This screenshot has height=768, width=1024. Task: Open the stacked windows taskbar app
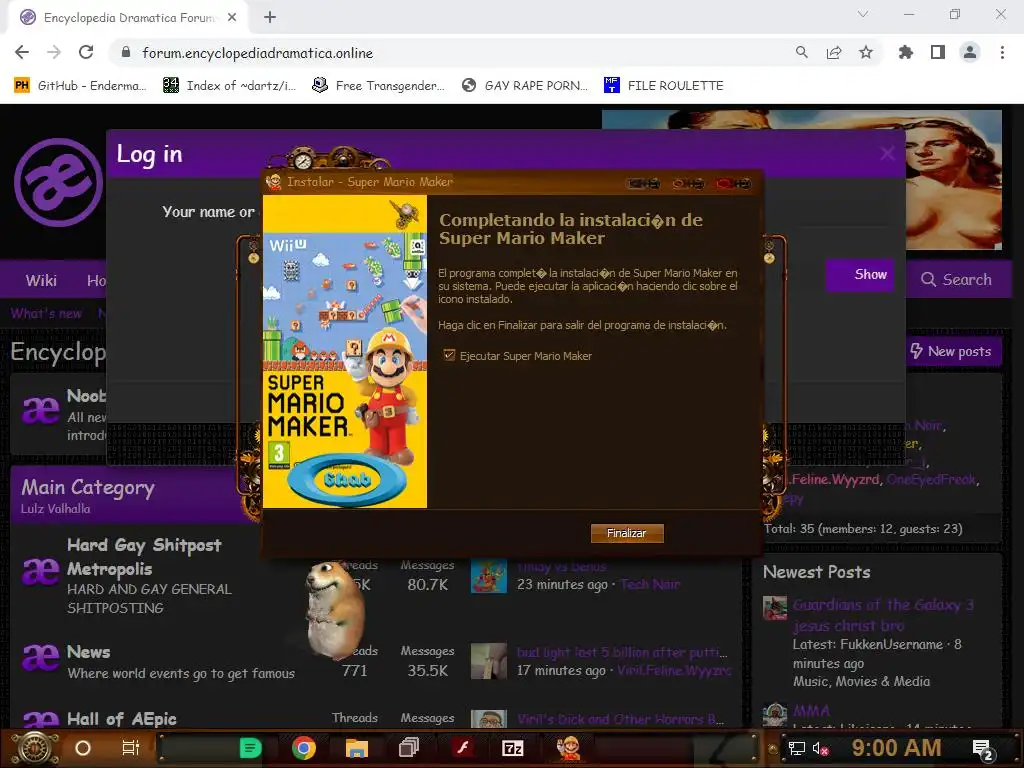[x=409, y=748]
